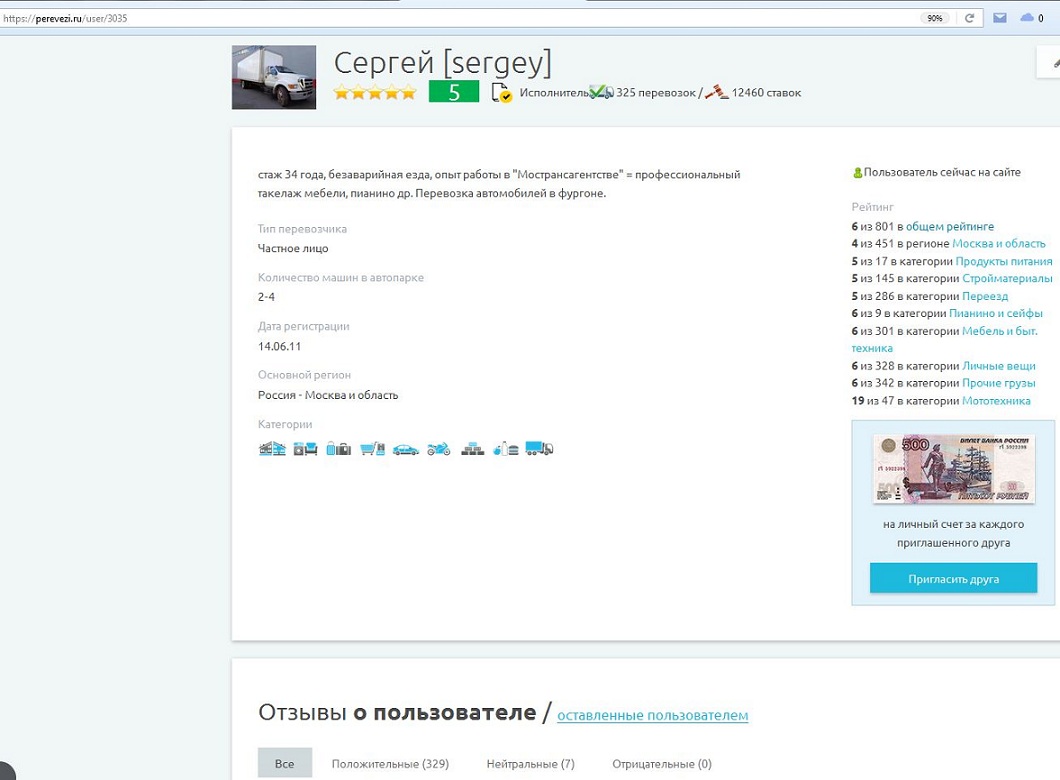This screenshot has height=780, width=1060.
Task: Click the passenger car category icon
Action: 406,449
